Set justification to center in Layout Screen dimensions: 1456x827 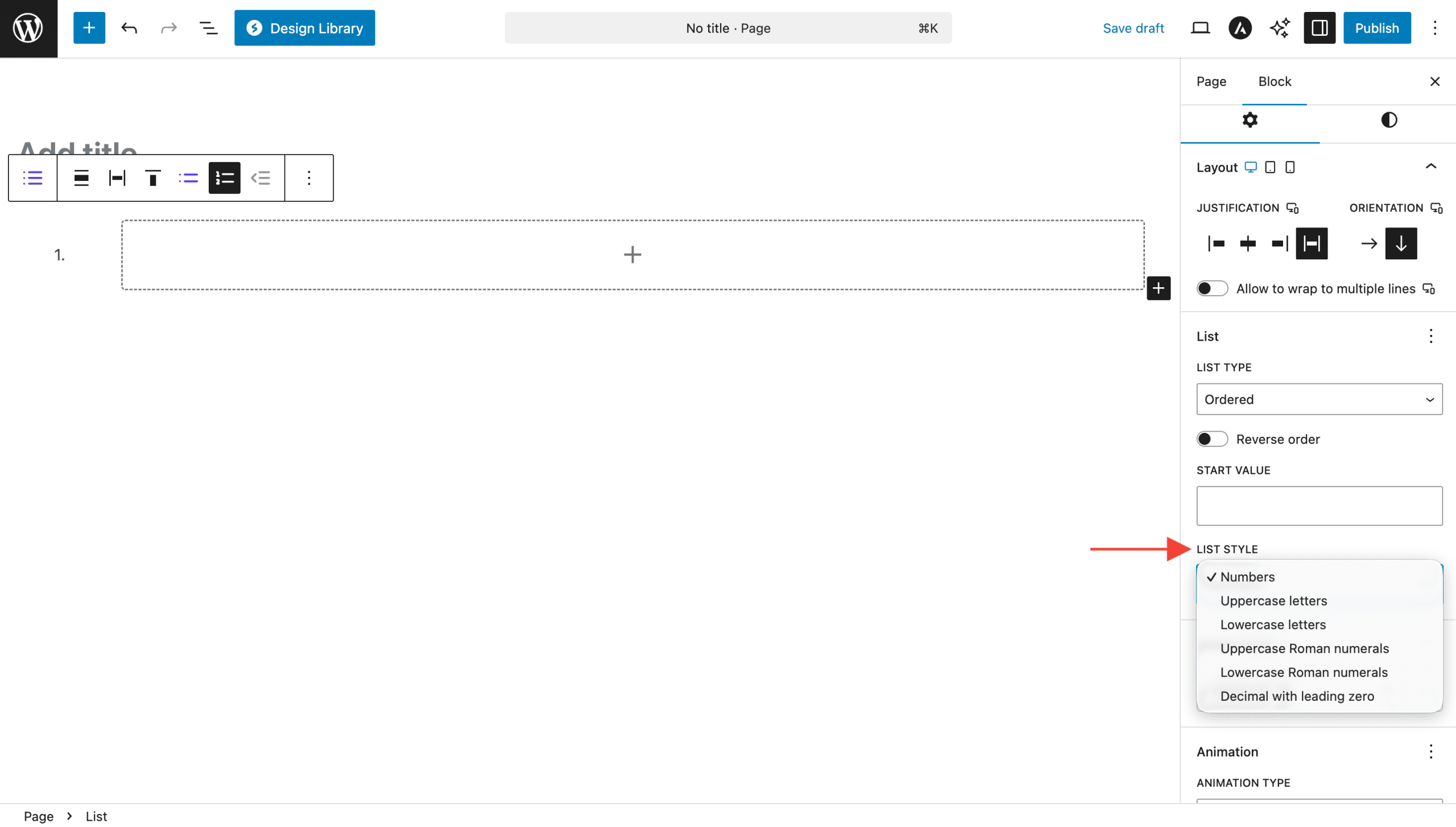point(1248,244)
